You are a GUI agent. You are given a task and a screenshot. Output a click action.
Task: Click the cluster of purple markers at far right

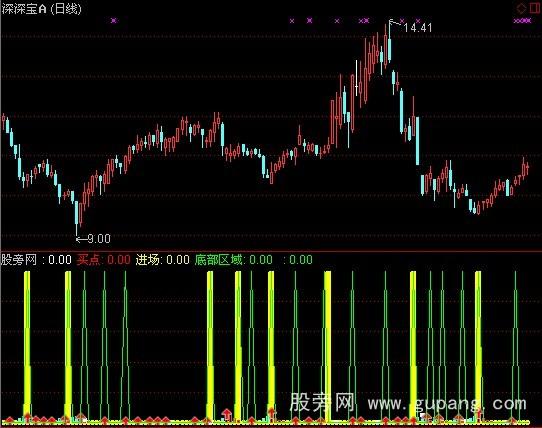[522, 21]
